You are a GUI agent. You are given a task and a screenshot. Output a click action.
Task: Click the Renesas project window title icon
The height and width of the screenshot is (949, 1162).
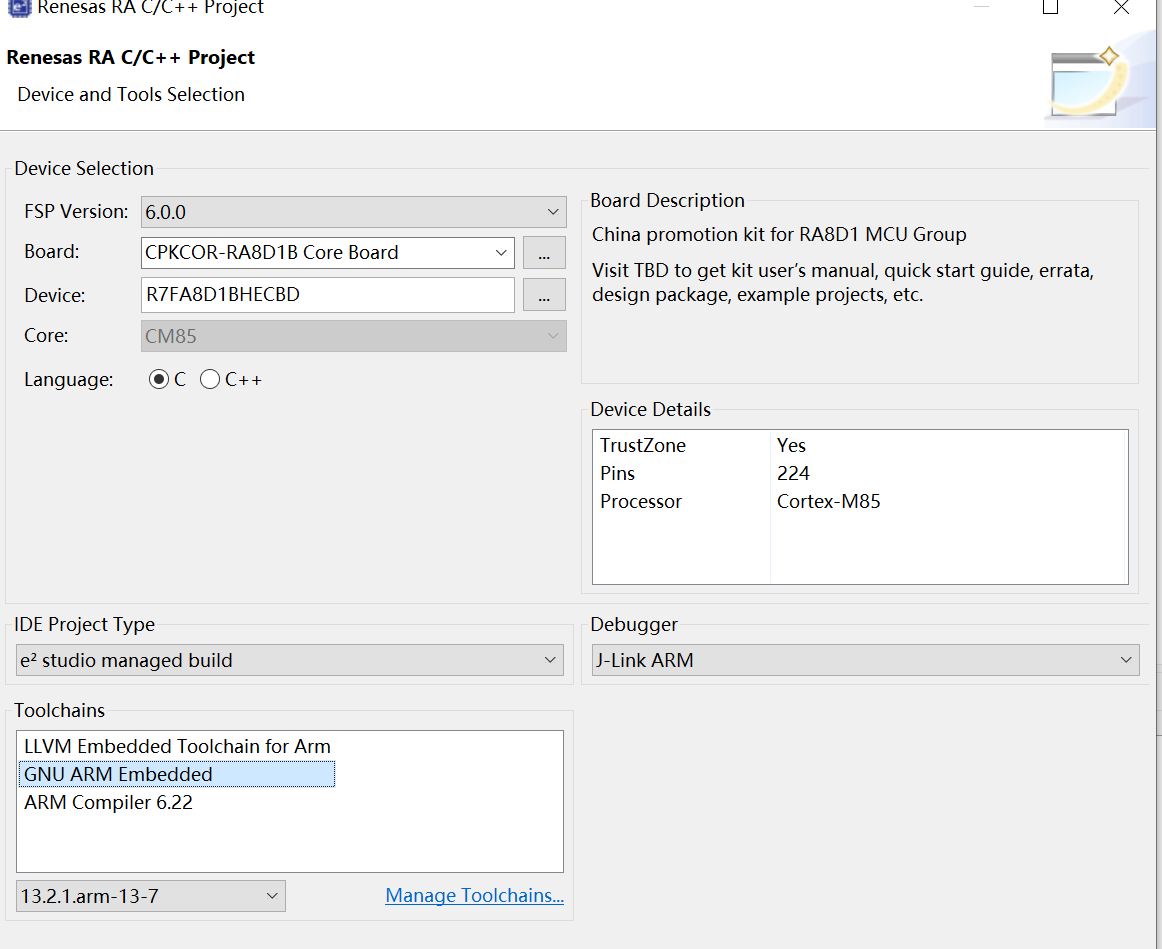(x=19, y=7)
